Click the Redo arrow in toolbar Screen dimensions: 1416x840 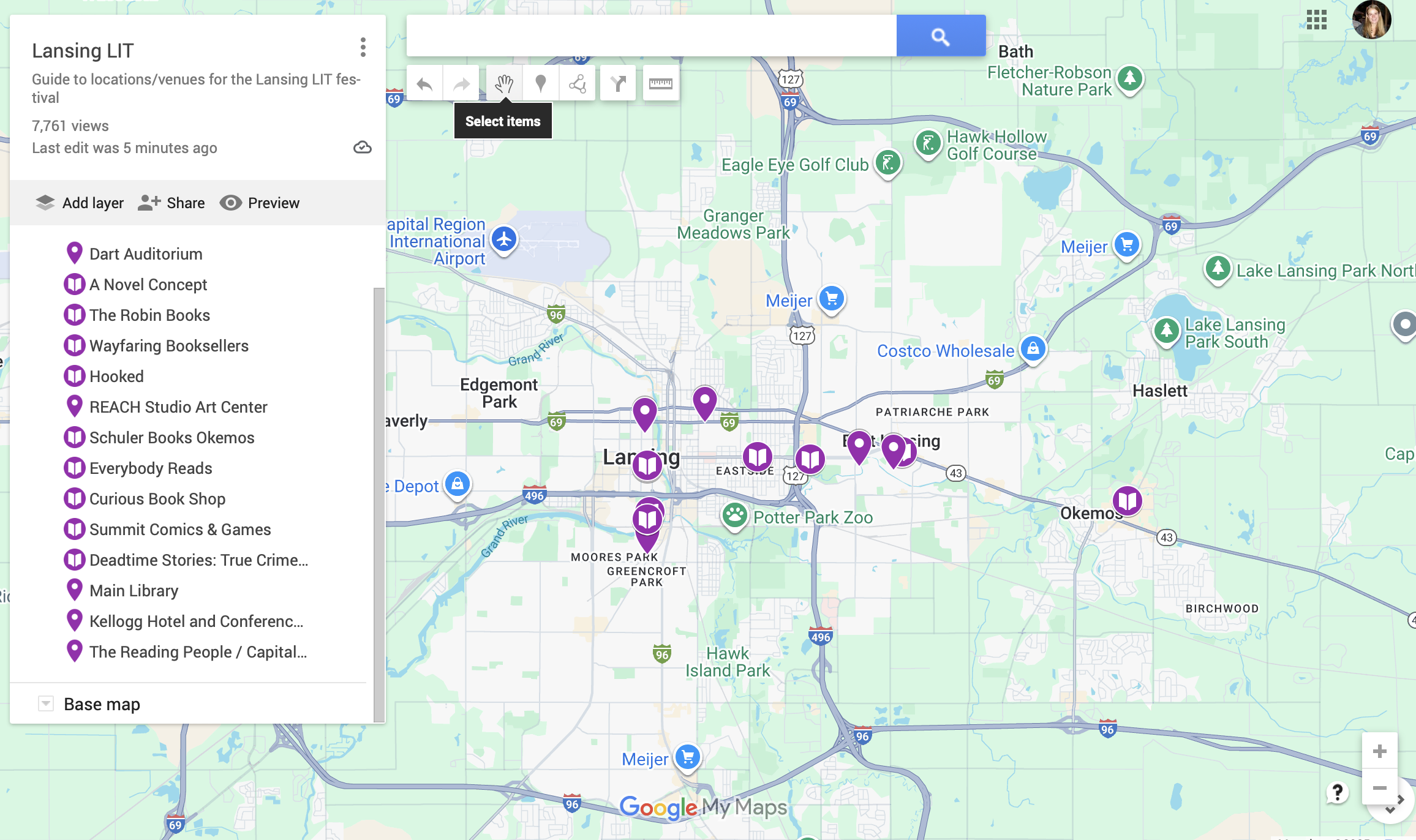click(x=461, y=84)
